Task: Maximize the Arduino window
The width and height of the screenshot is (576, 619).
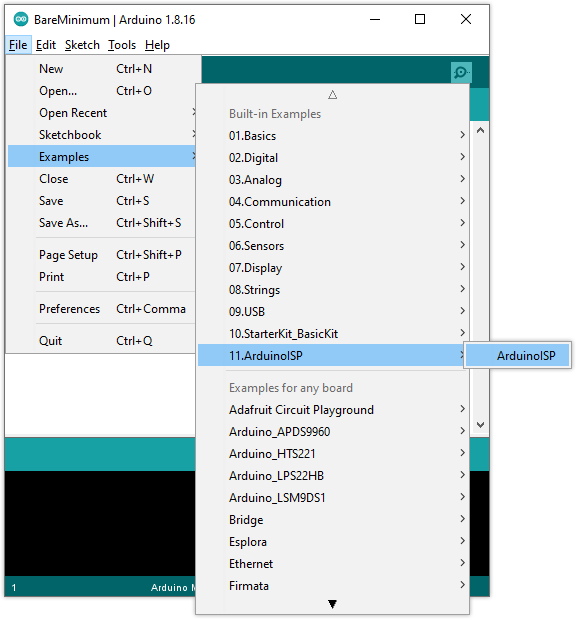Action: [x=420, y=19]
